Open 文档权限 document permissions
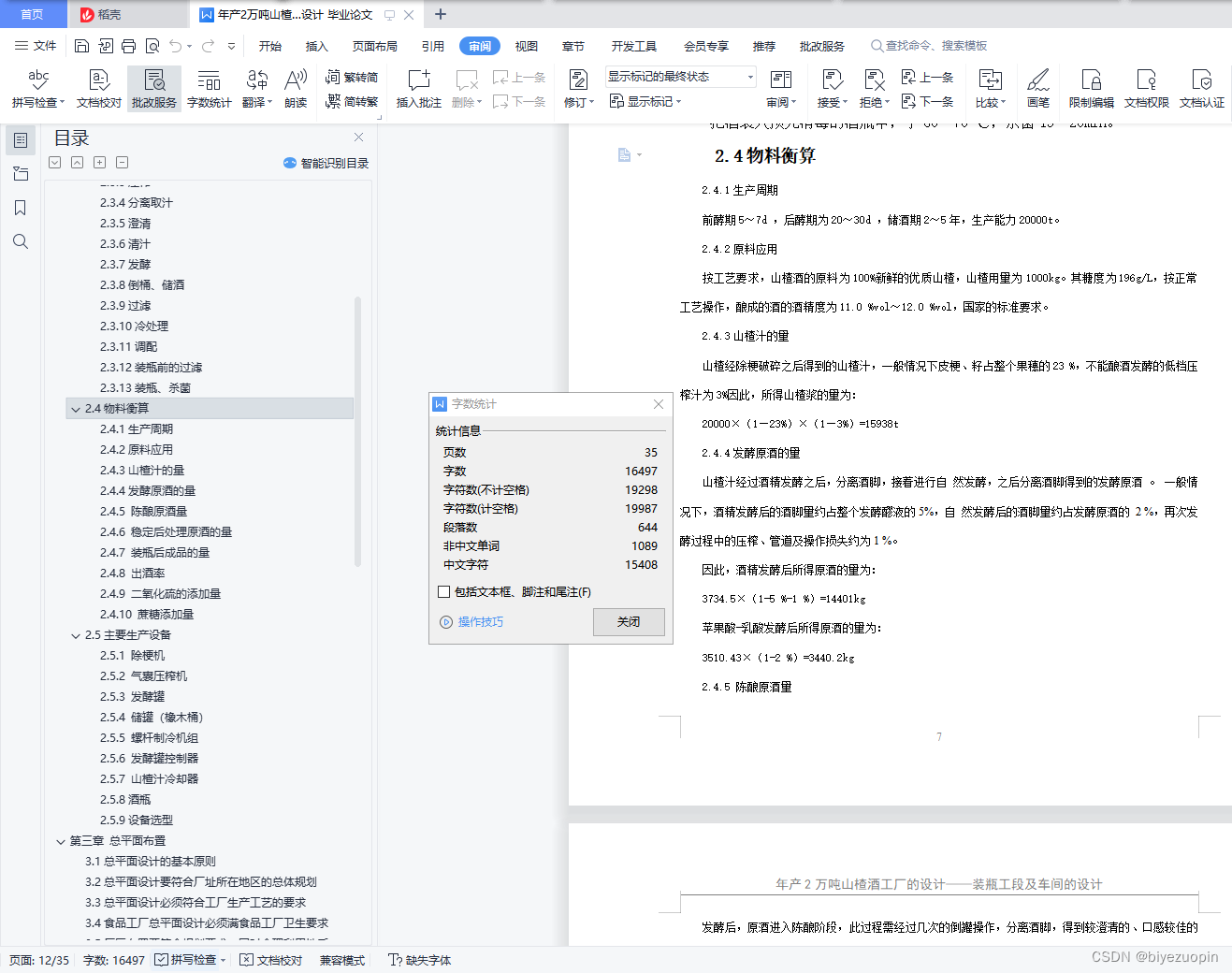This screenshot has height=973, width=1232. tap(1147, 89)
